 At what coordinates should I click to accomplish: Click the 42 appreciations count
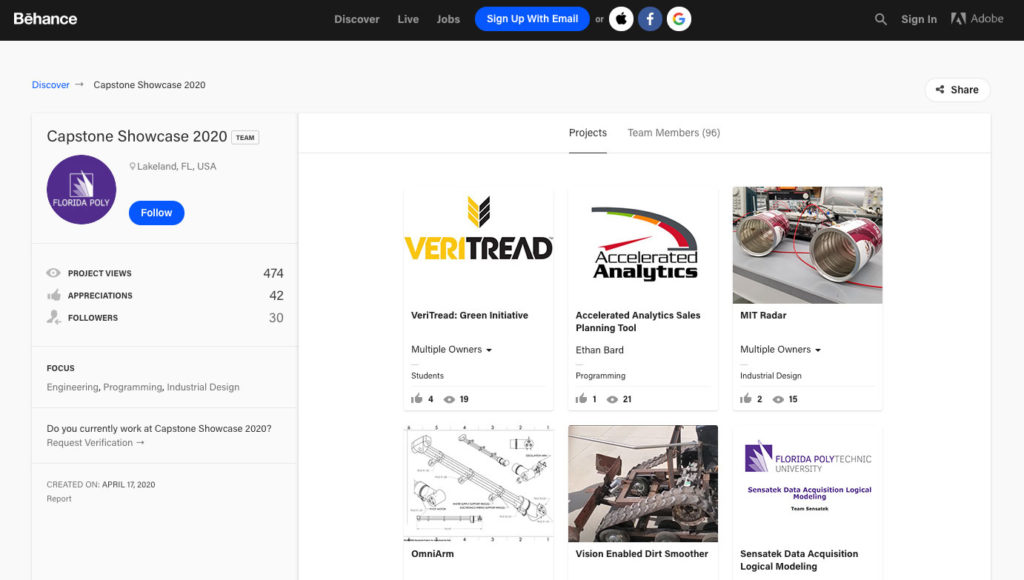tap(276, 295)
